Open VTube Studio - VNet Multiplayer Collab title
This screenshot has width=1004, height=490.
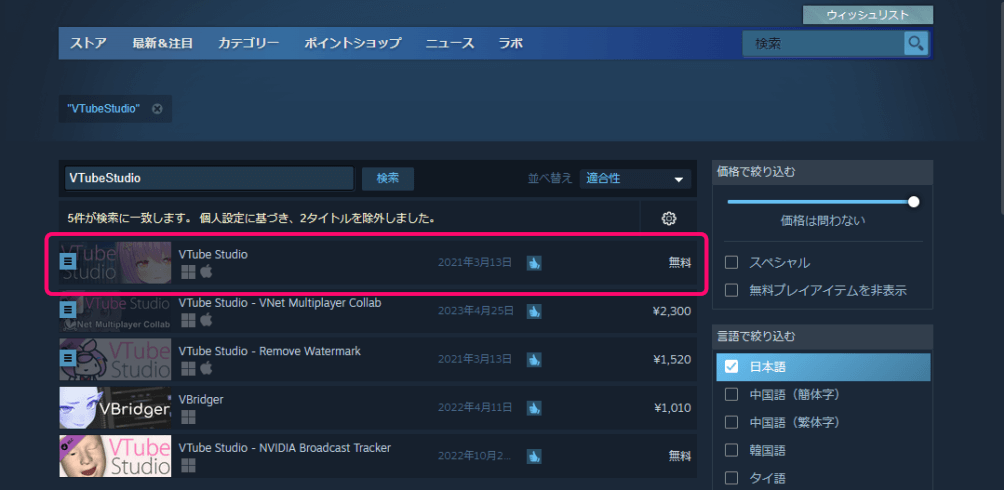point(280,303)
